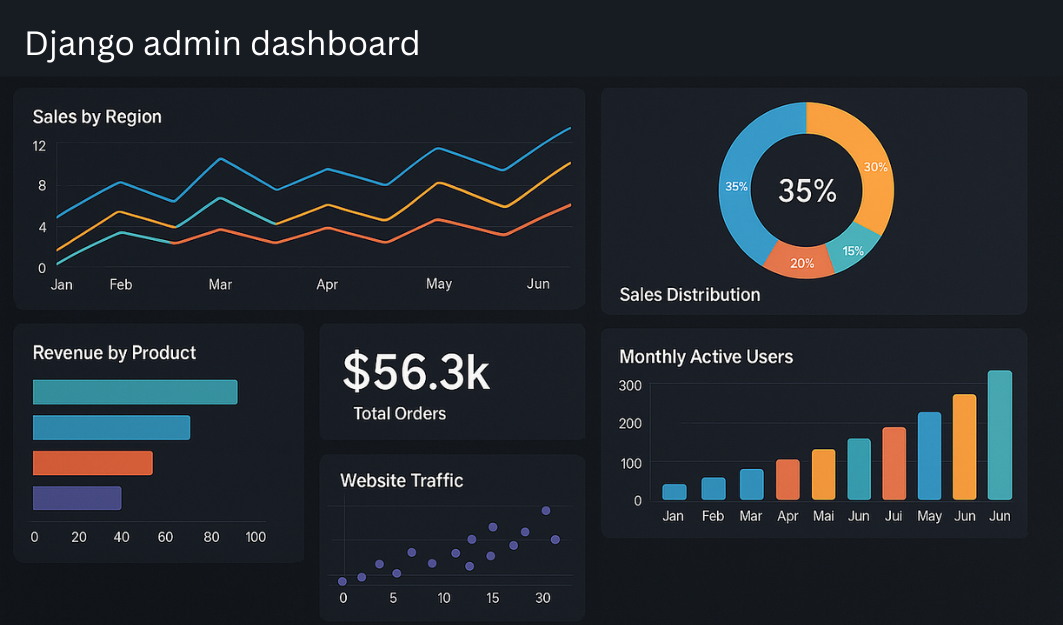Expand the Sales by Region panel
This screenshot has height=625, width=1063.
pos(97,116)
